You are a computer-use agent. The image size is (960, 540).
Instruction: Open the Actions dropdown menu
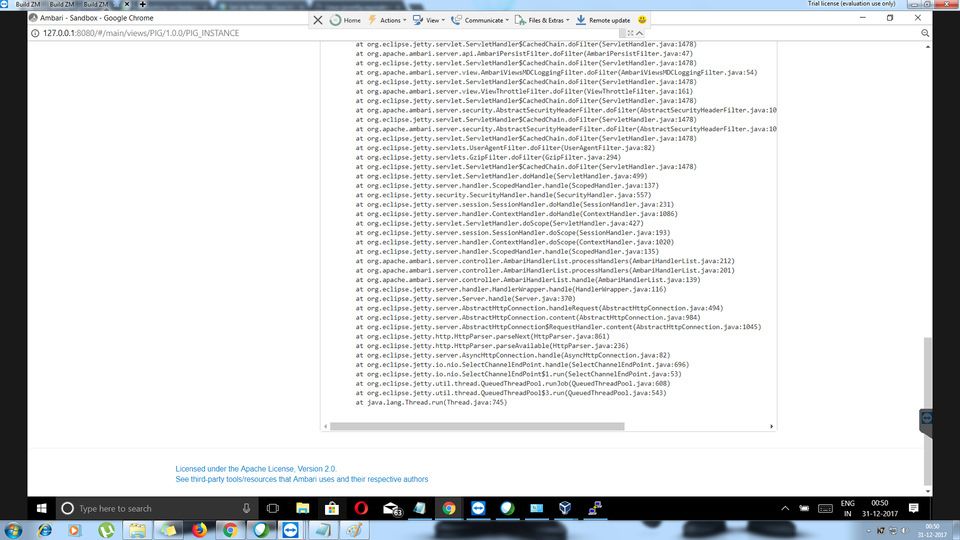(387, 20)
